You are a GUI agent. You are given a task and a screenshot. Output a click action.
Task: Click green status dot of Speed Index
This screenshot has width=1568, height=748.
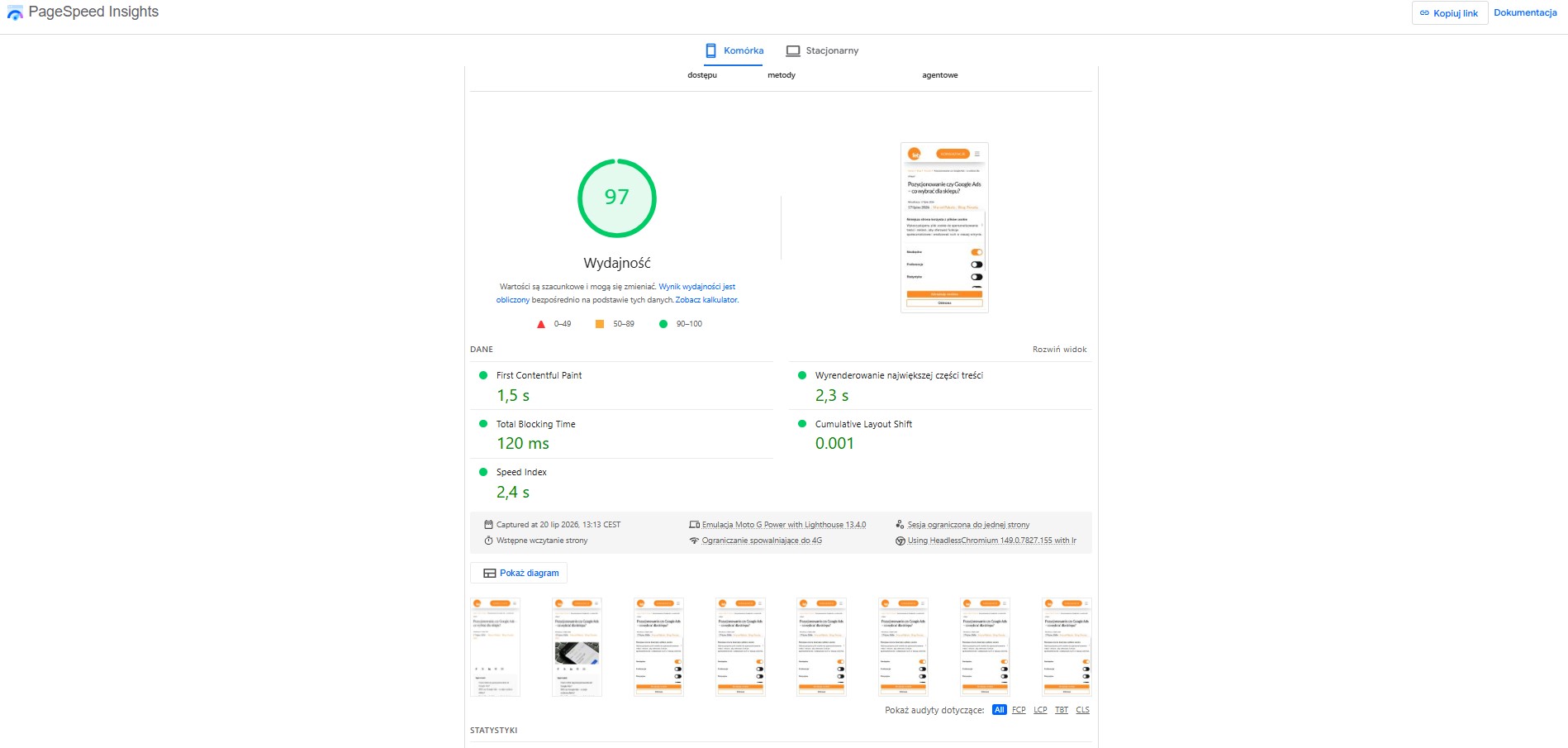click(483, 472)
